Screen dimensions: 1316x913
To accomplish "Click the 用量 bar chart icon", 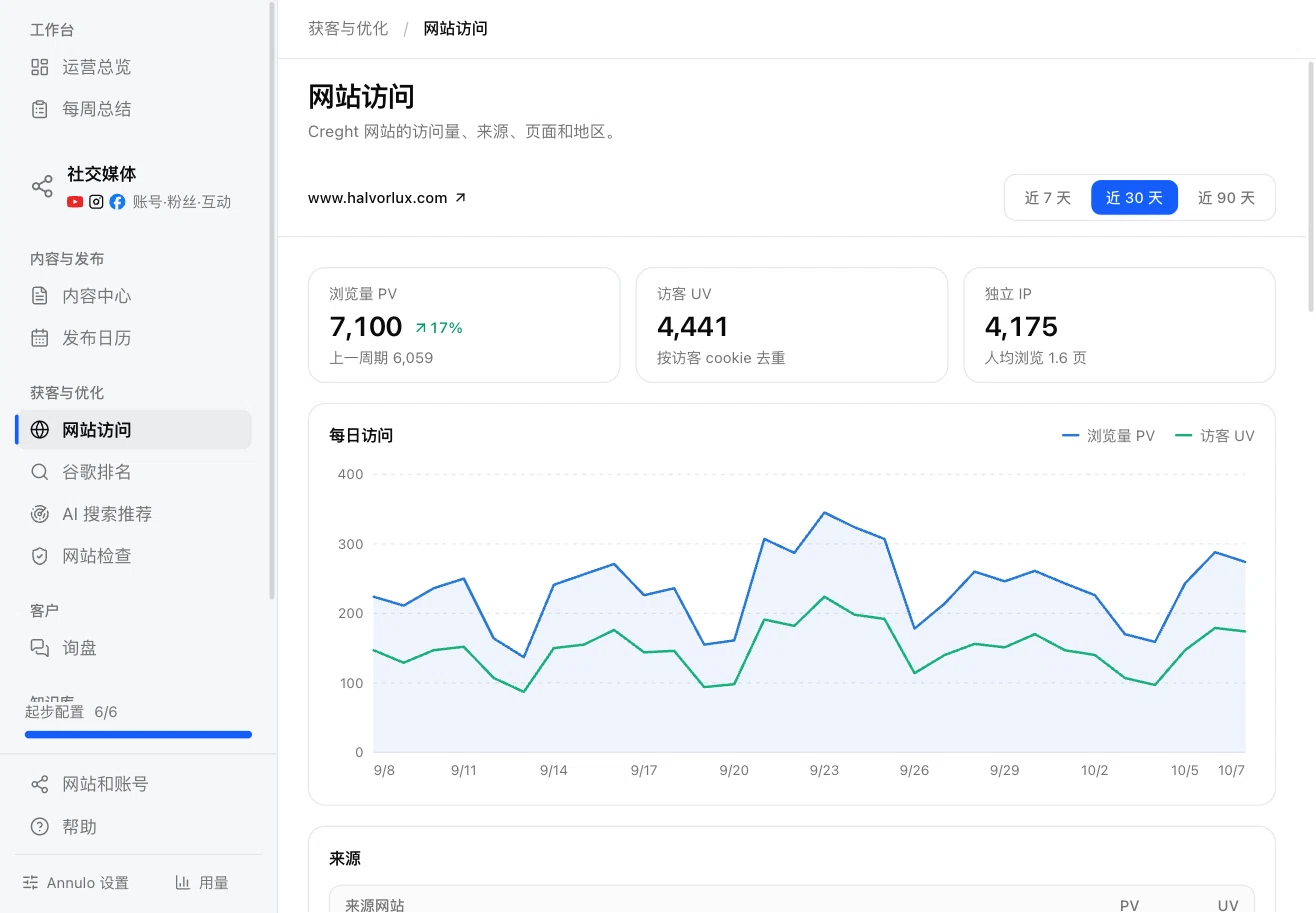I will (183, 883).
